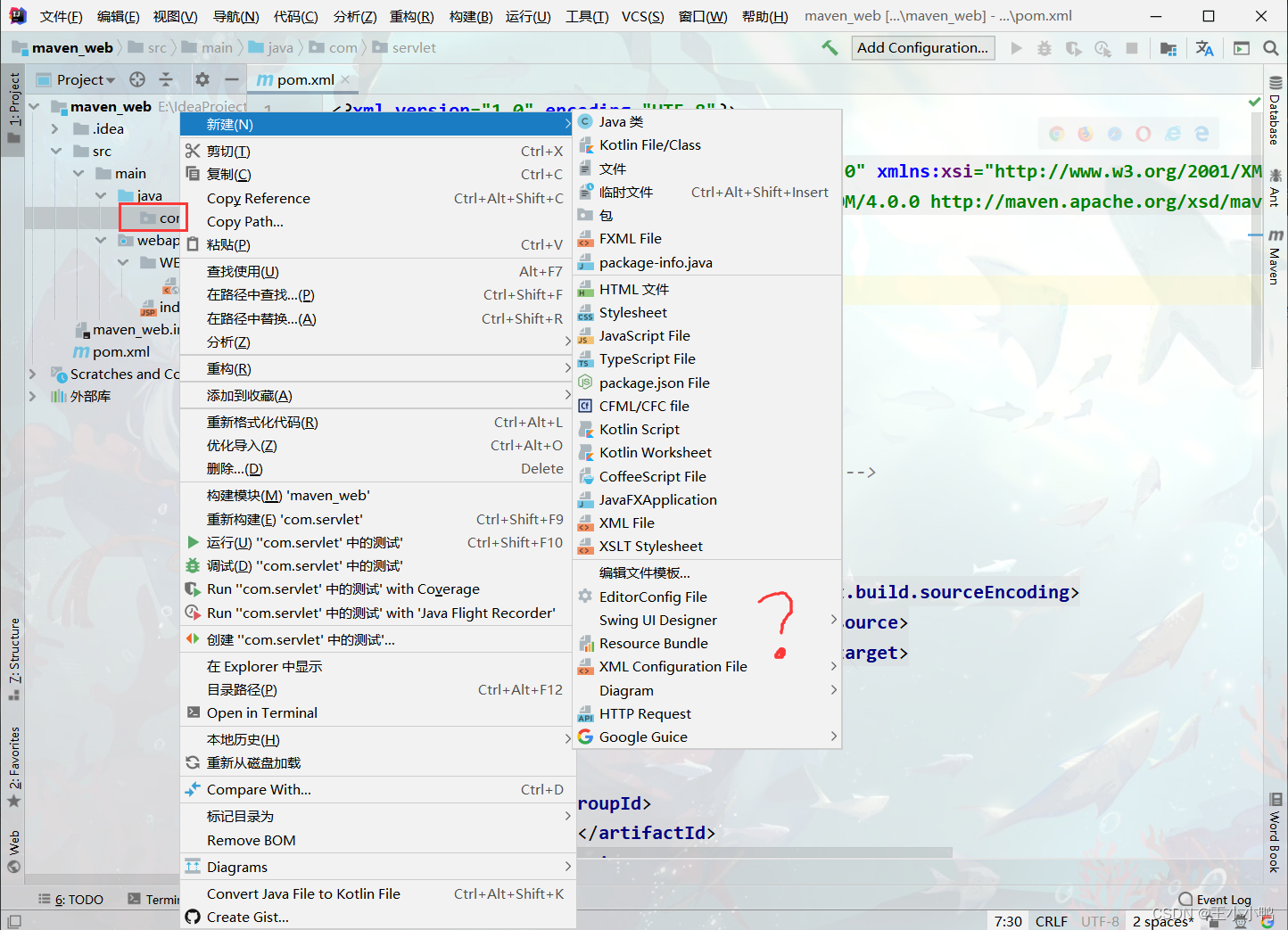Expand the .idea folder in tree
This screenshot has width=1288, height=930.
[x=54, y=128]
